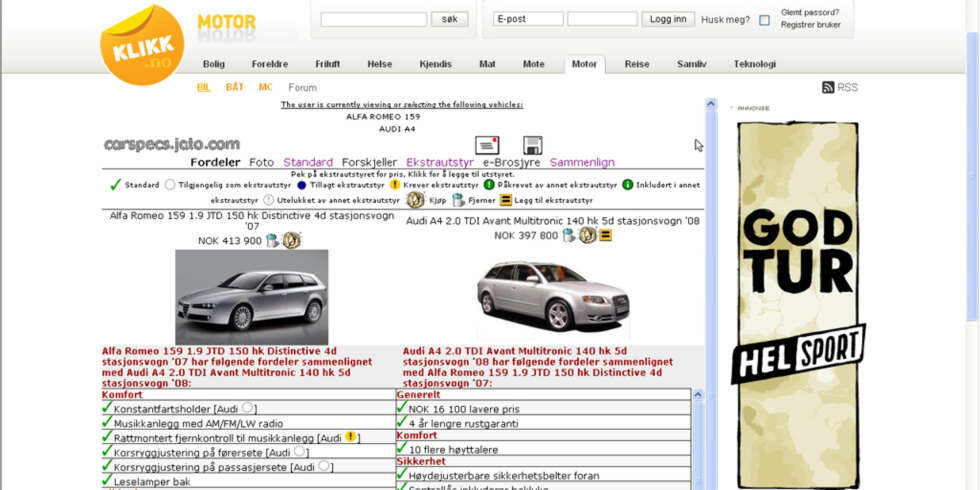This screenshot has width=980, height=490.
Task: Click up arrow of Audi advantages list scrollbar
Action: click(698, 395)
